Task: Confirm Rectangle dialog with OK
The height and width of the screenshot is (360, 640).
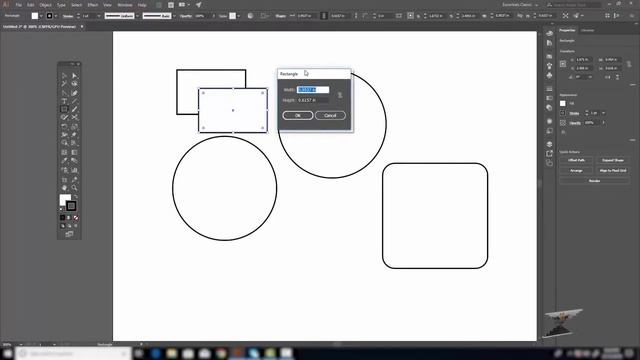Action: [298, 116]
